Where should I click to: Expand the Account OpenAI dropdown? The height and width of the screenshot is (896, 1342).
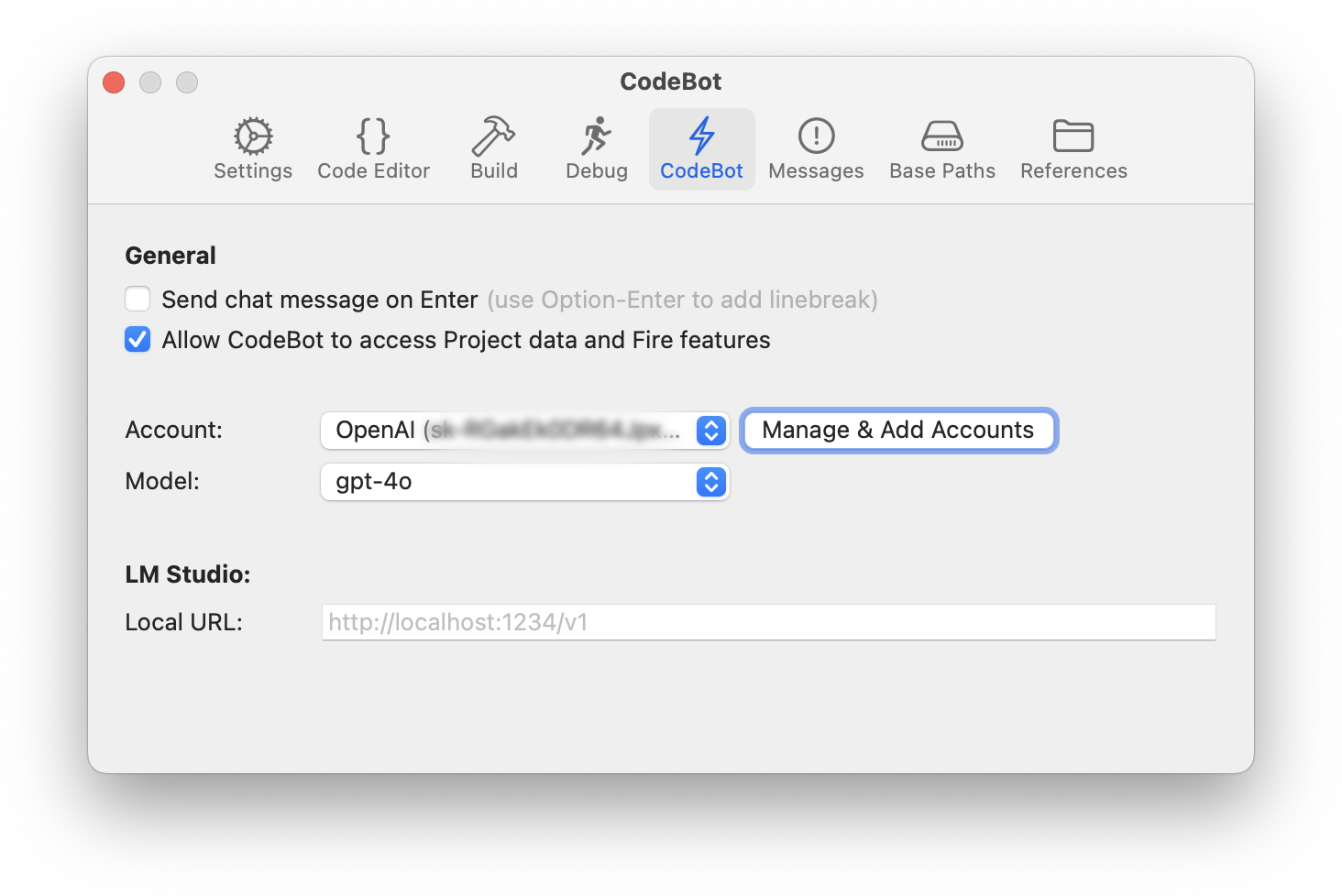click(x=524, y=431)
